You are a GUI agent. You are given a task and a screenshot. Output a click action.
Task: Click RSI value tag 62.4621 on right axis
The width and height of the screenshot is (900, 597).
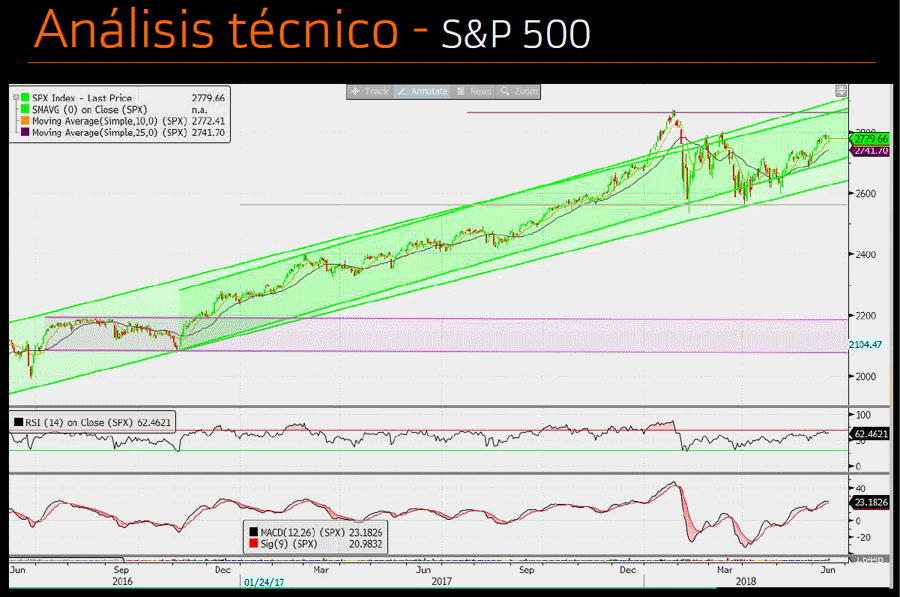(871, 434)
